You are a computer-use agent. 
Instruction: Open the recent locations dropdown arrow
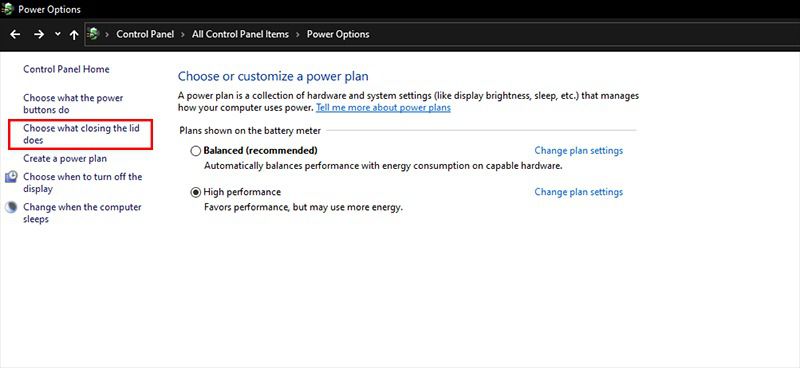[58, 34]
